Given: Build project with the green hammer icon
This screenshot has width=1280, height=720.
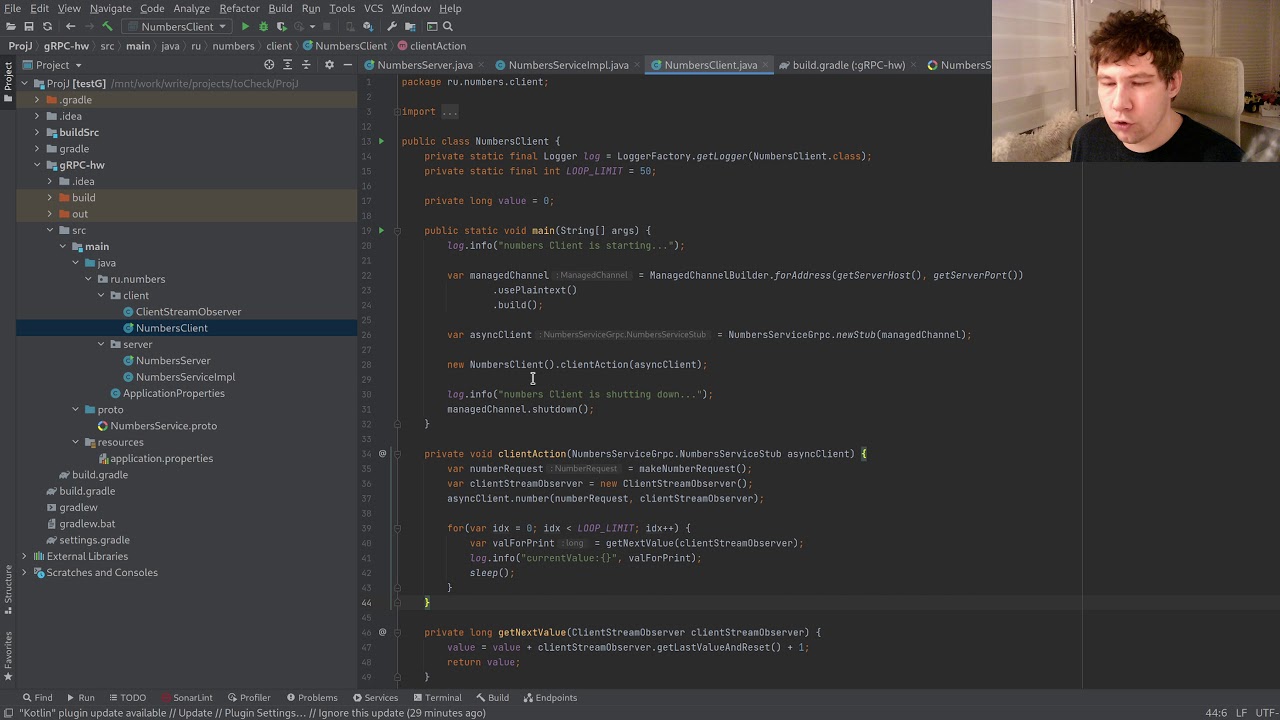Looking at the screenshot, I should 108,26.
